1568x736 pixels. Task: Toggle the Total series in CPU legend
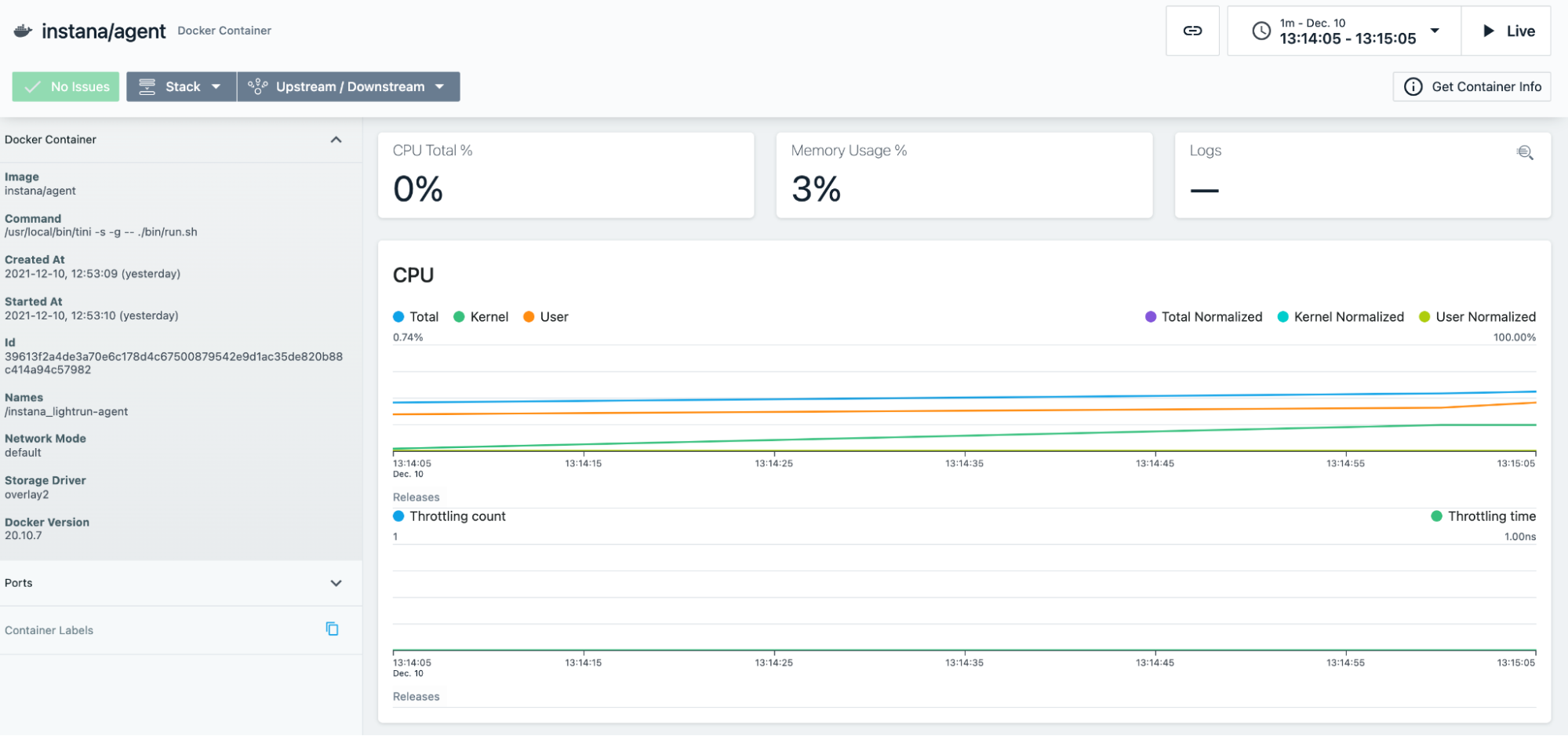[x=416, y=317]
